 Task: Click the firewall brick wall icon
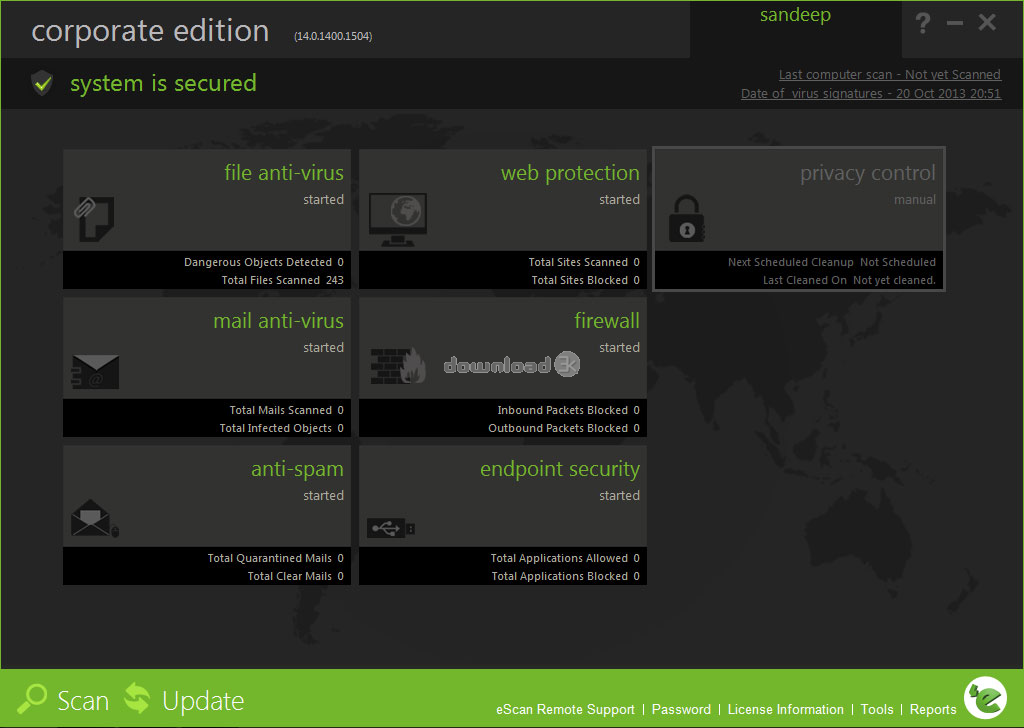398,367
